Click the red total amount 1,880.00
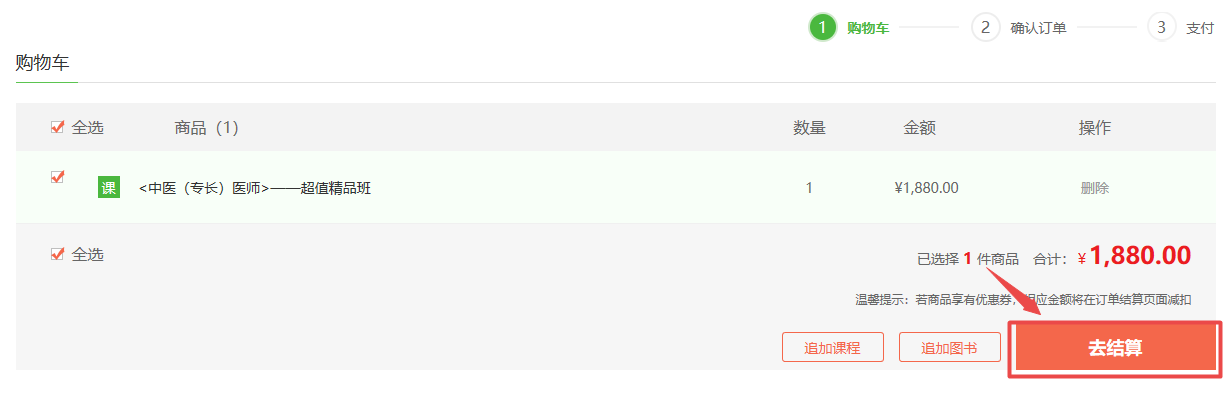 (x=1140, y=256)
